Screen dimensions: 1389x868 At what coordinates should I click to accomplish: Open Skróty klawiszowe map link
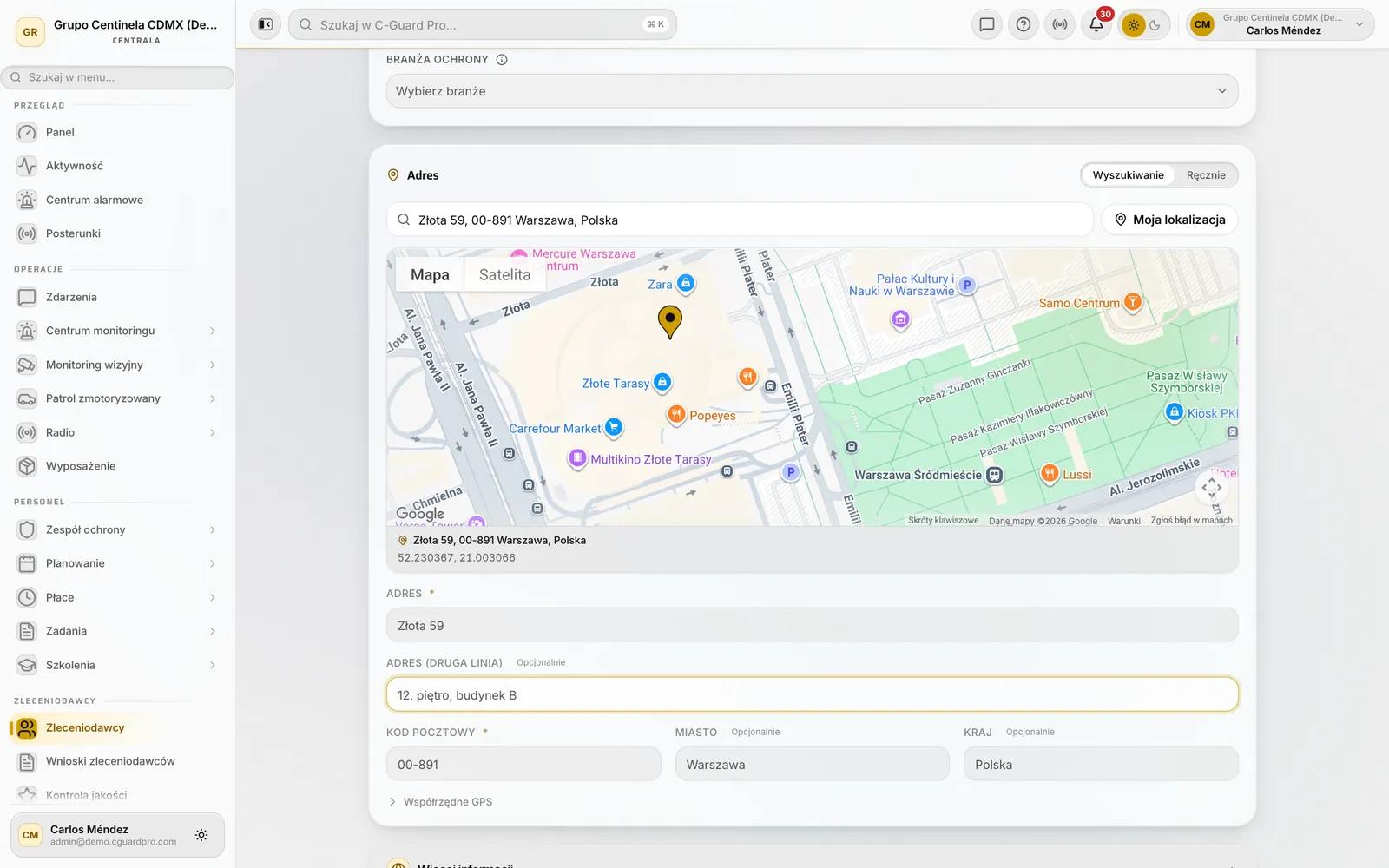tap(943, 521)
